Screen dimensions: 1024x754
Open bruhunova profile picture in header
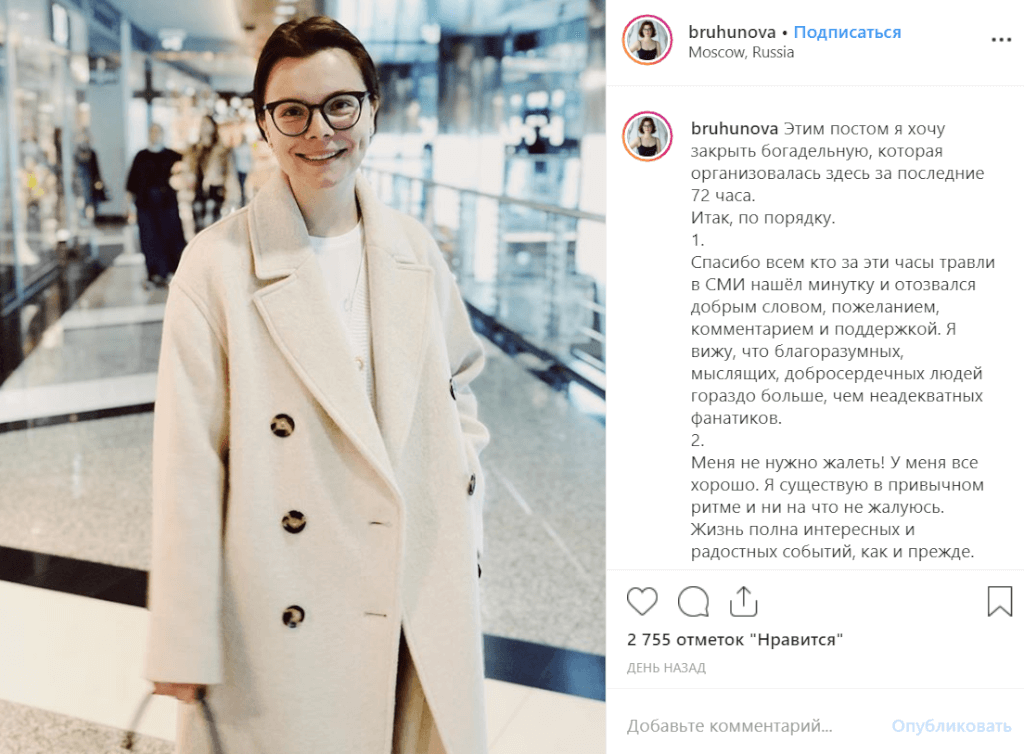tap(647, 40)
